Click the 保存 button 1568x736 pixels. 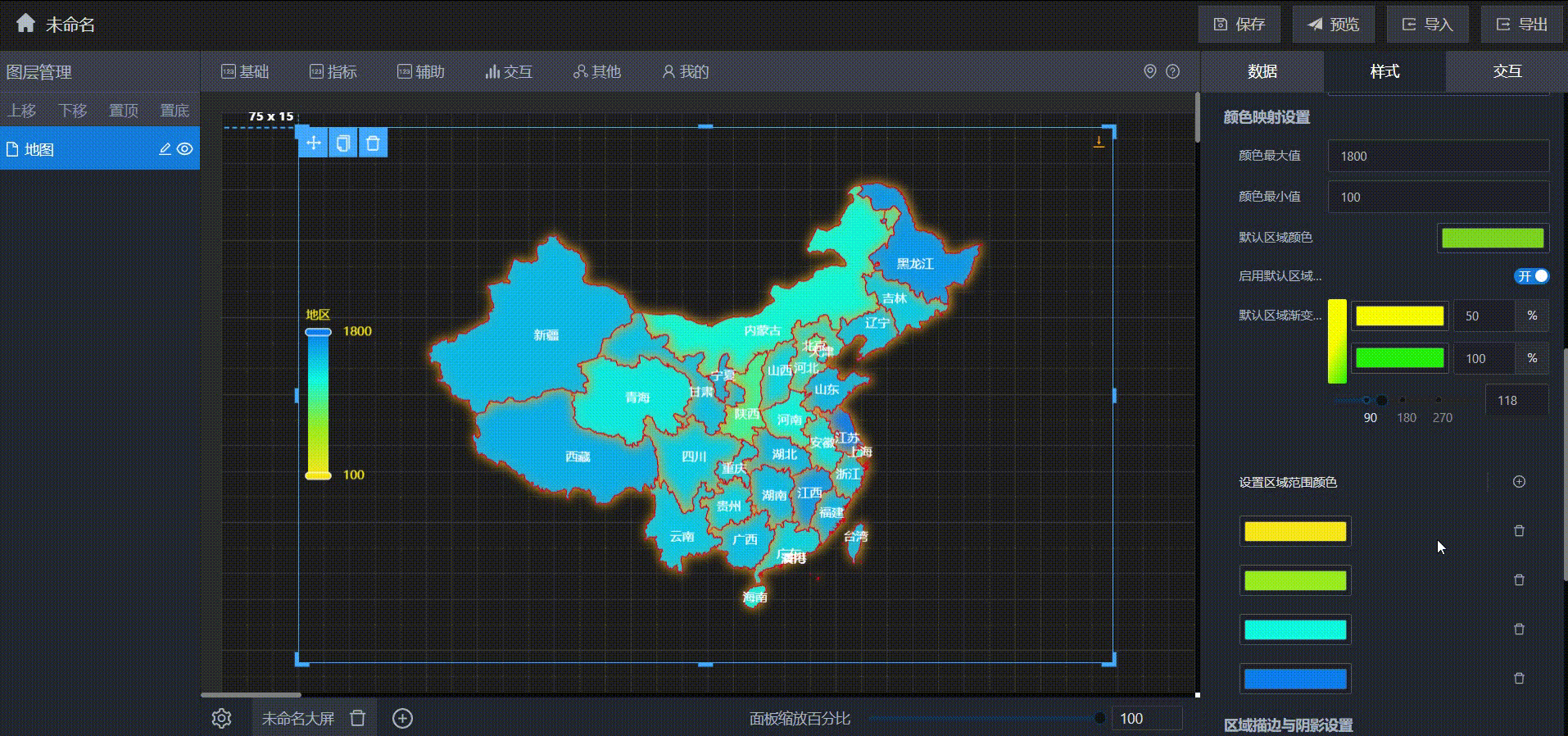click(x=1239, y=25)
